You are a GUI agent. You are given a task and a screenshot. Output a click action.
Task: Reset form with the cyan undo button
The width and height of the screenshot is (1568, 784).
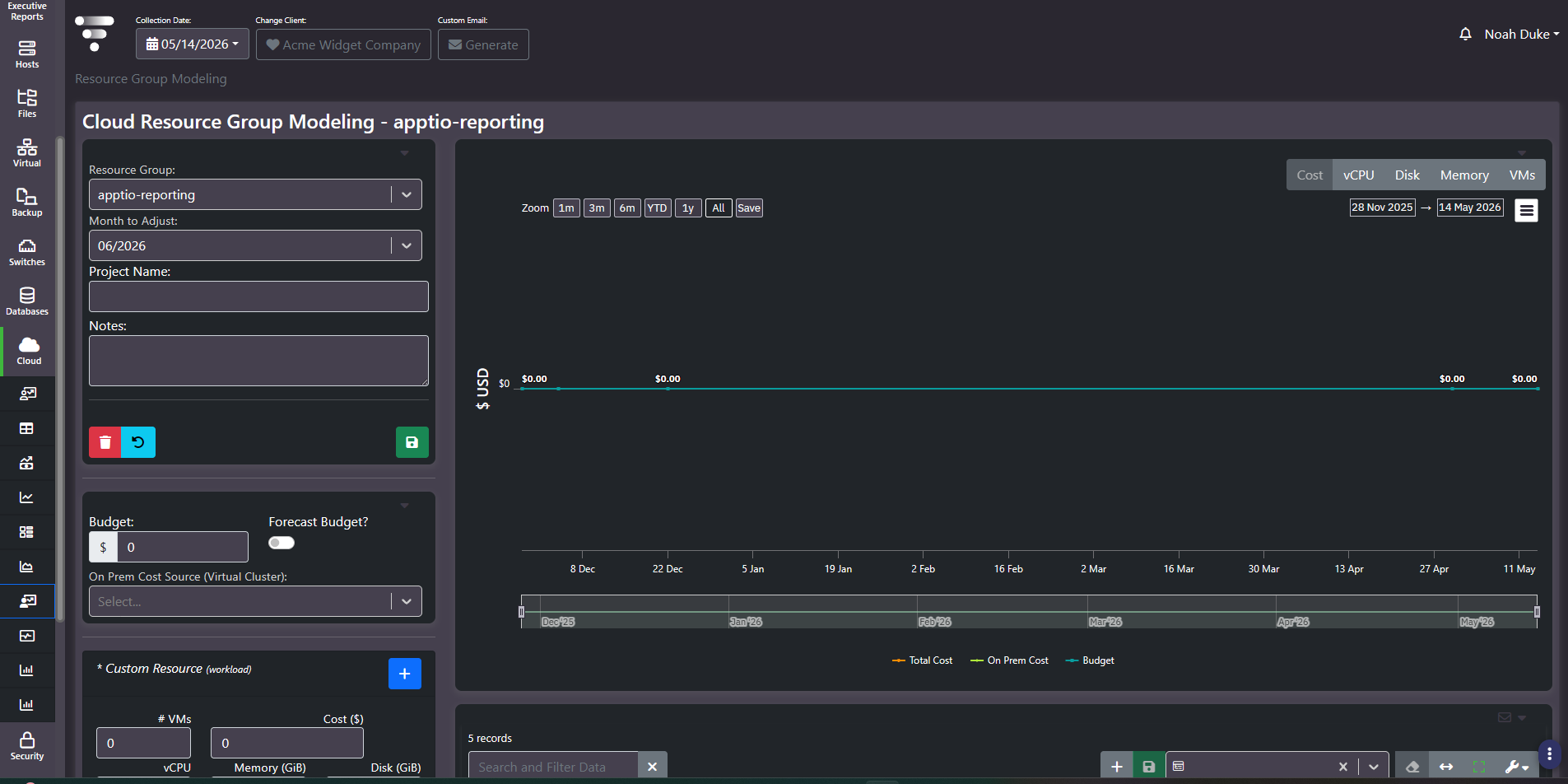(138, 442)
